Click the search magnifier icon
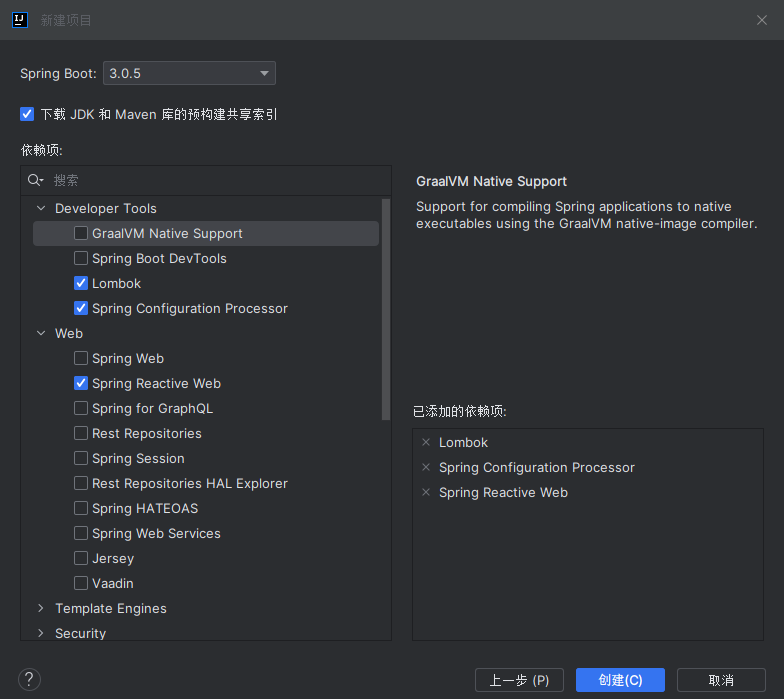This screenshot has width=784, height=699. [34, 180]
